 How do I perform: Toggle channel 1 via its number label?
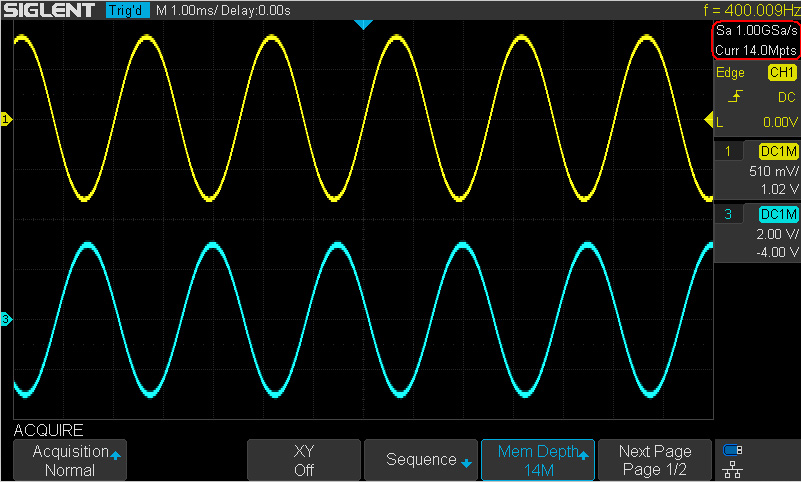coord(728,151)
